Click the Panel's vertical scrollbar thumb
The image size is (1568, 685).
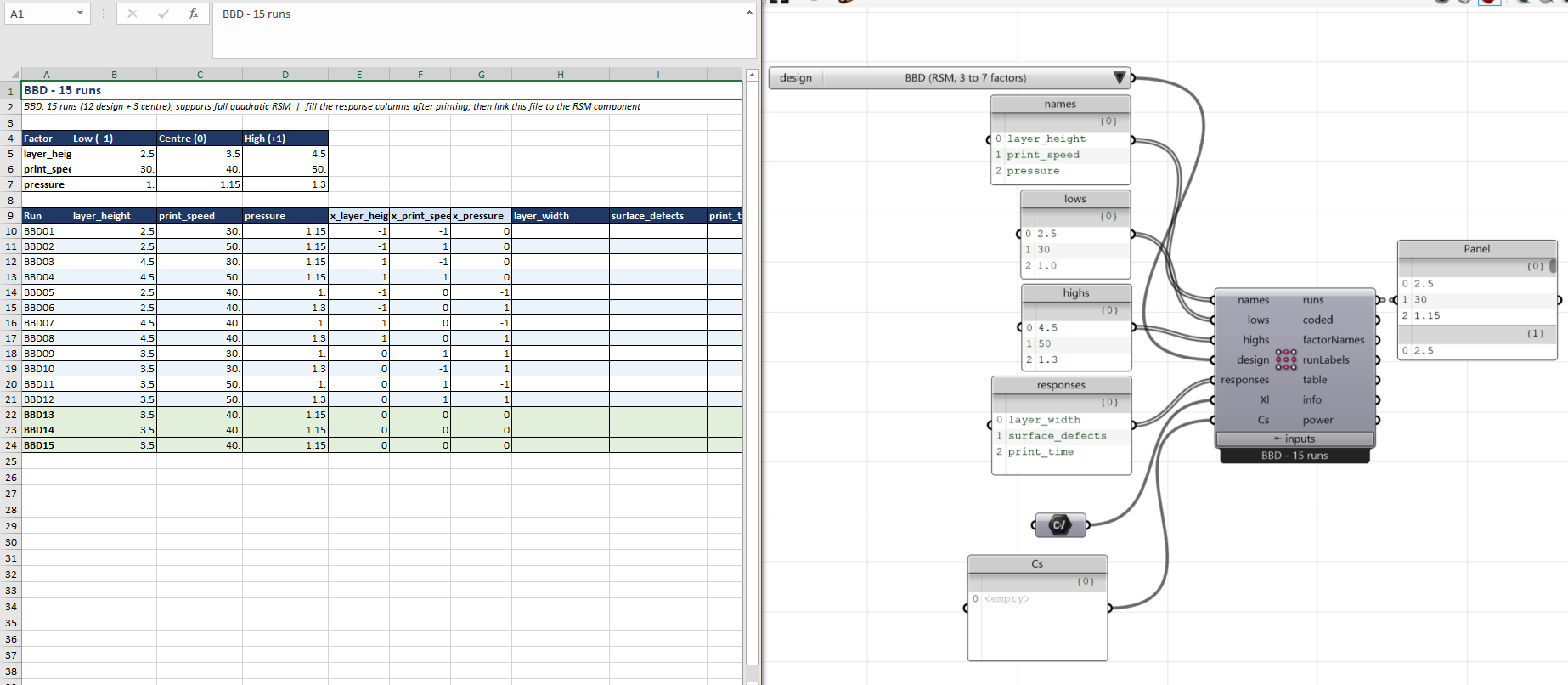pyautogui.click(x=1553, y=266)
